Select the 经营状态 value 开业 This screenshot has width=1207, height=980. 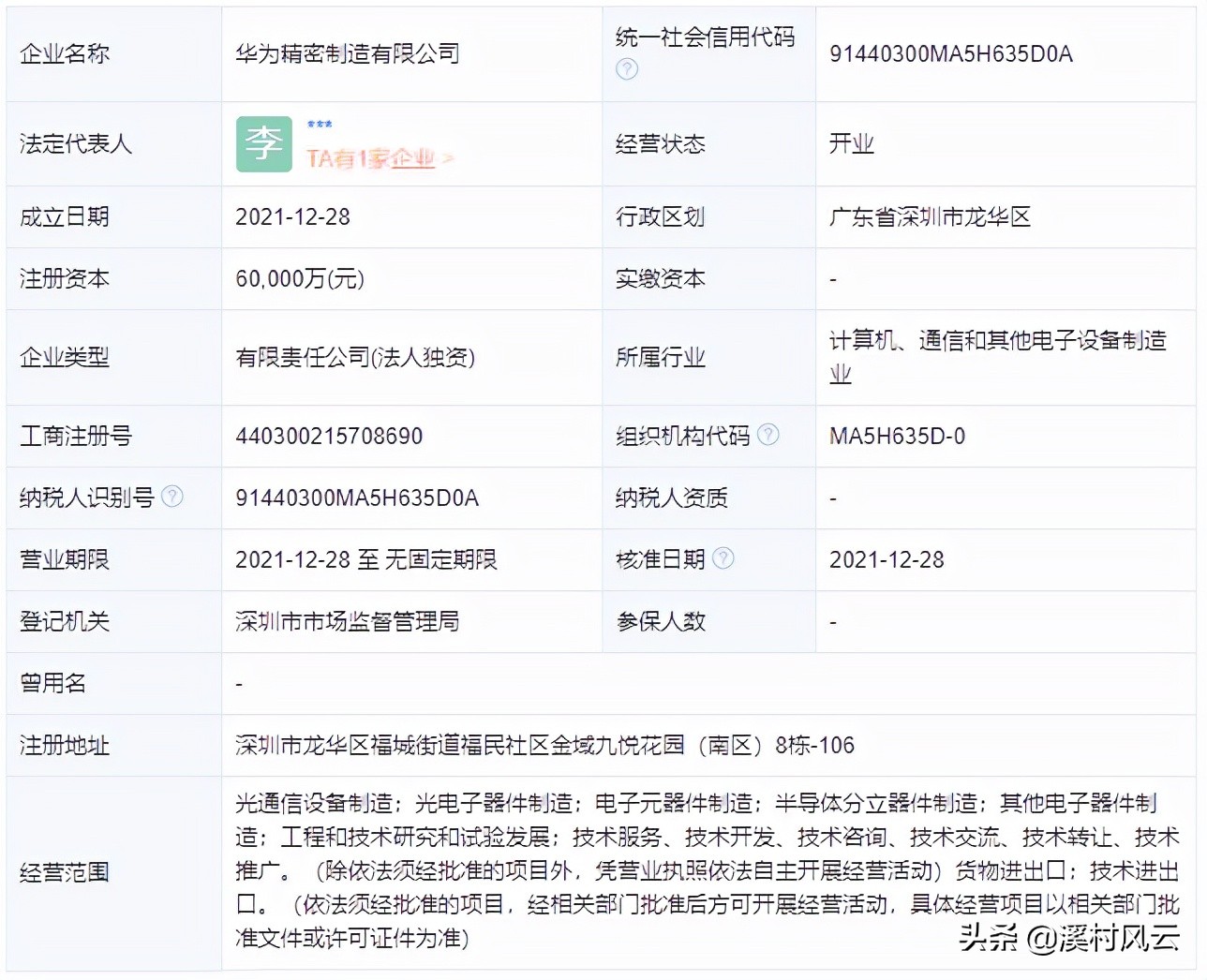pyautogui.click(x=851, y=144)
